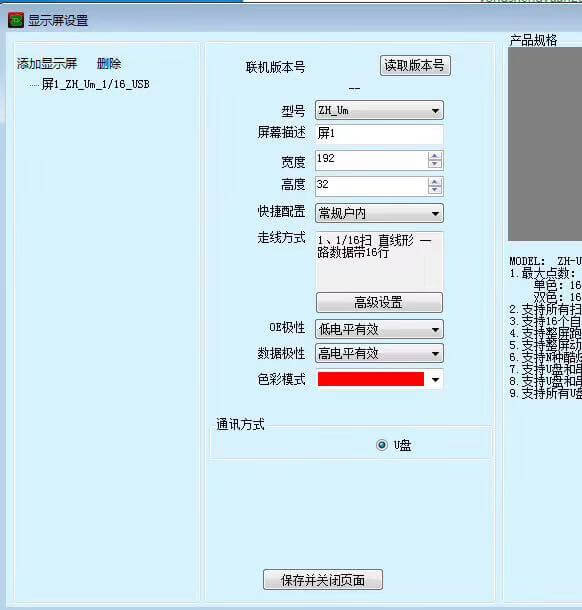
Task: Click 删除 to delete the screen
Action: [x=109, y=63]
